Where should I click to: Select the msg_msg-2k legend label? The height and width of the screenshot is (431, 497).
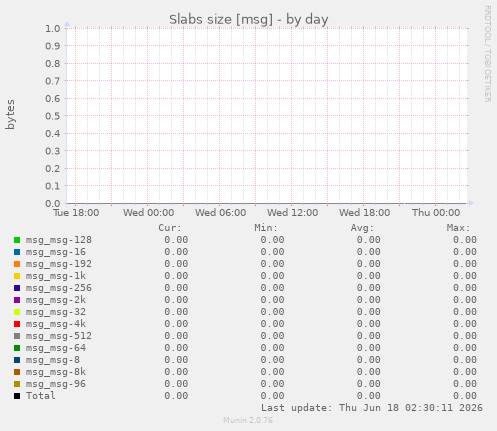coord(56,300)
